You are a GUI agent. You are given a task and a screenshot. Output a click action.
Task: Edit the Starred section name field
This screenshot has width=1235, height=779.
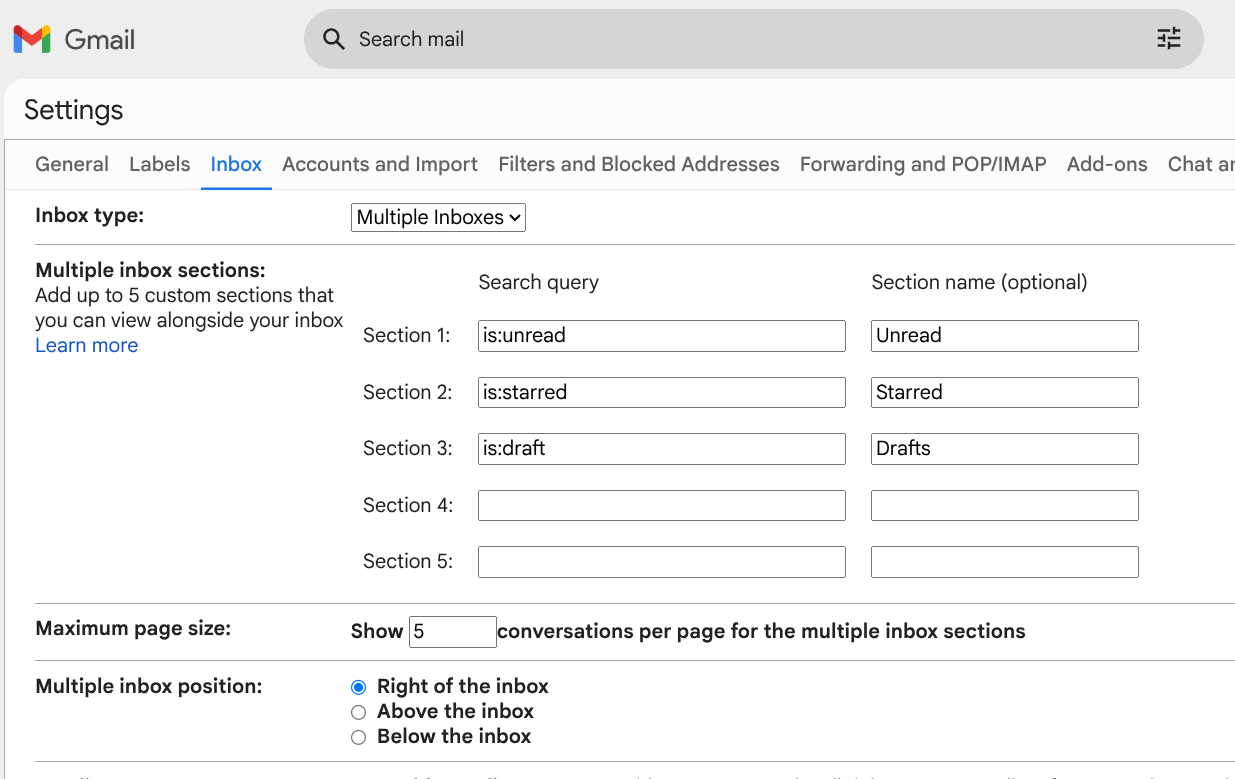[x=1005, y=392]
